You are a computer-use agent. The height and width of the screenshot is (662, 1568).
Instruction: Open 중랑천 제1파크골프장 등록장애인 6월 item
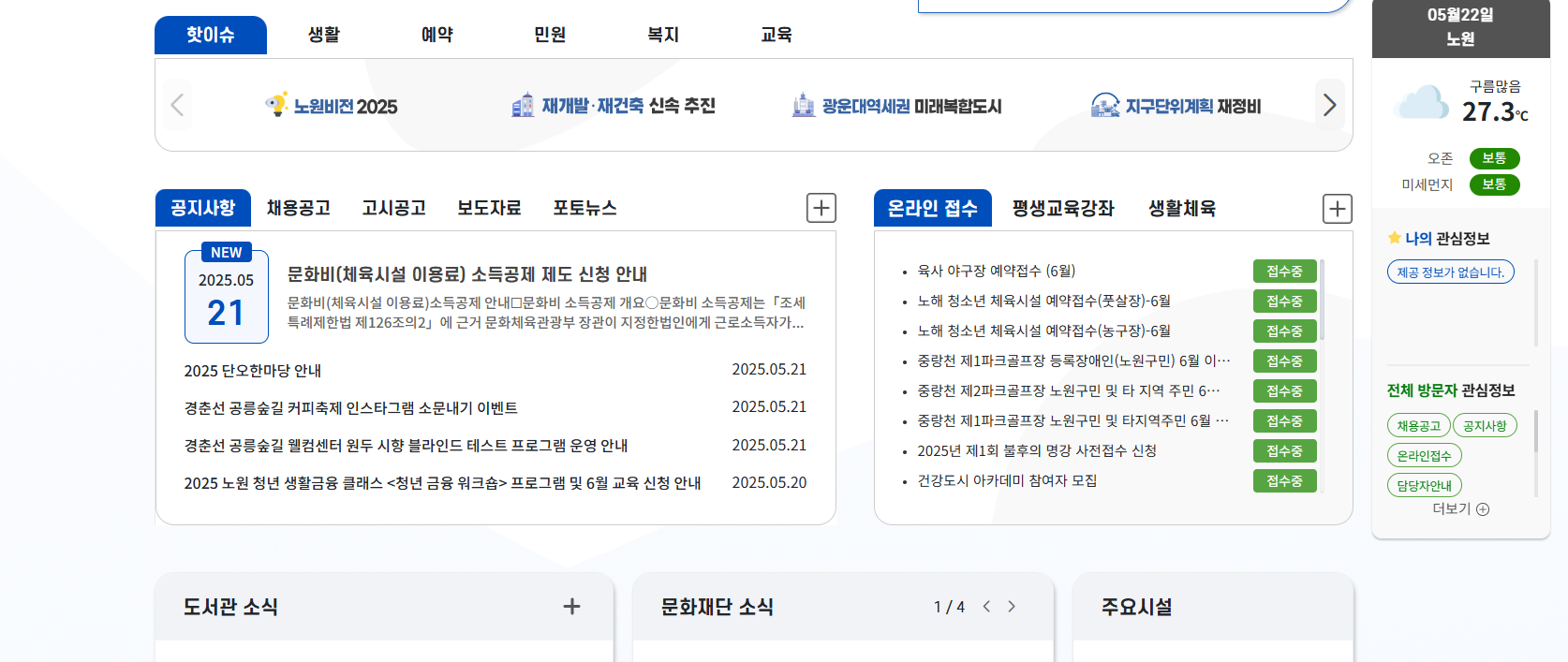point(1074,360)
